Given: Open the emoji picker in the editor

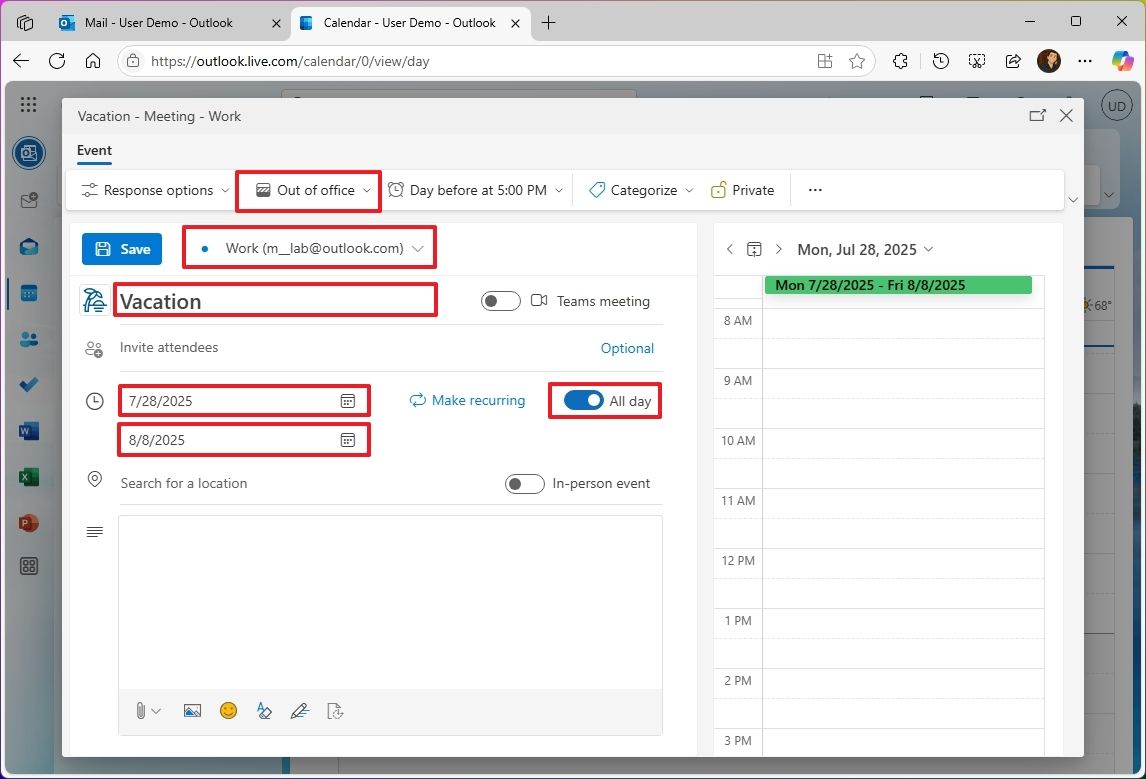Looking at the screenshot, I should click(229, 711).
